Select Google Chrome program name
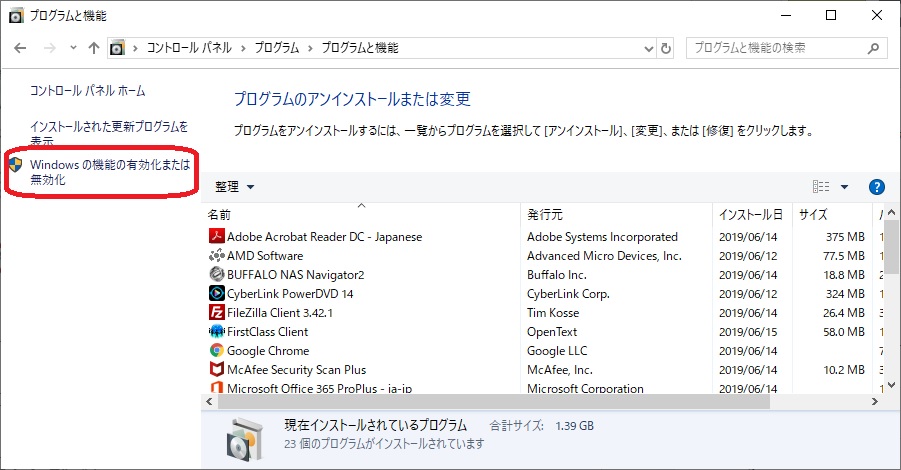901x470 pixels. pos(268,350)
